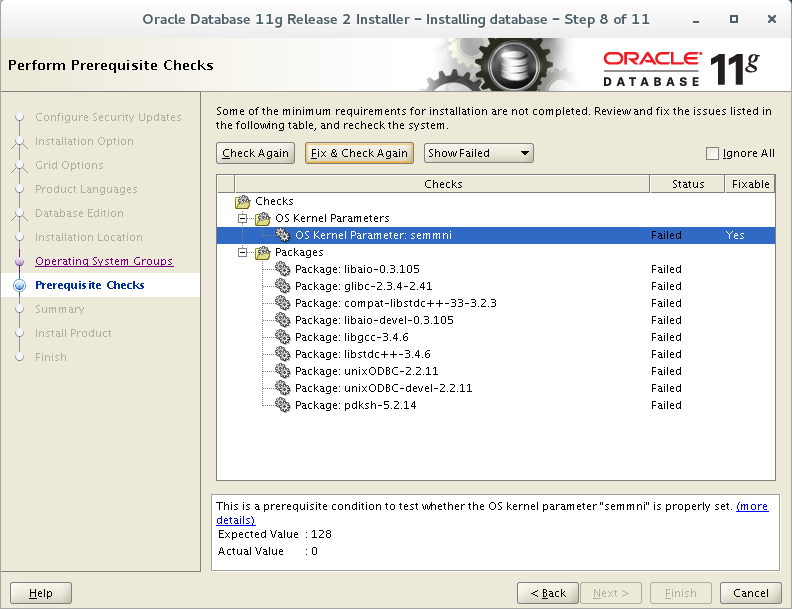Screen dimensions: 792x609
Task: Click gear icon beside libstdc++-3.4.6 package
Action: [282, 354]
